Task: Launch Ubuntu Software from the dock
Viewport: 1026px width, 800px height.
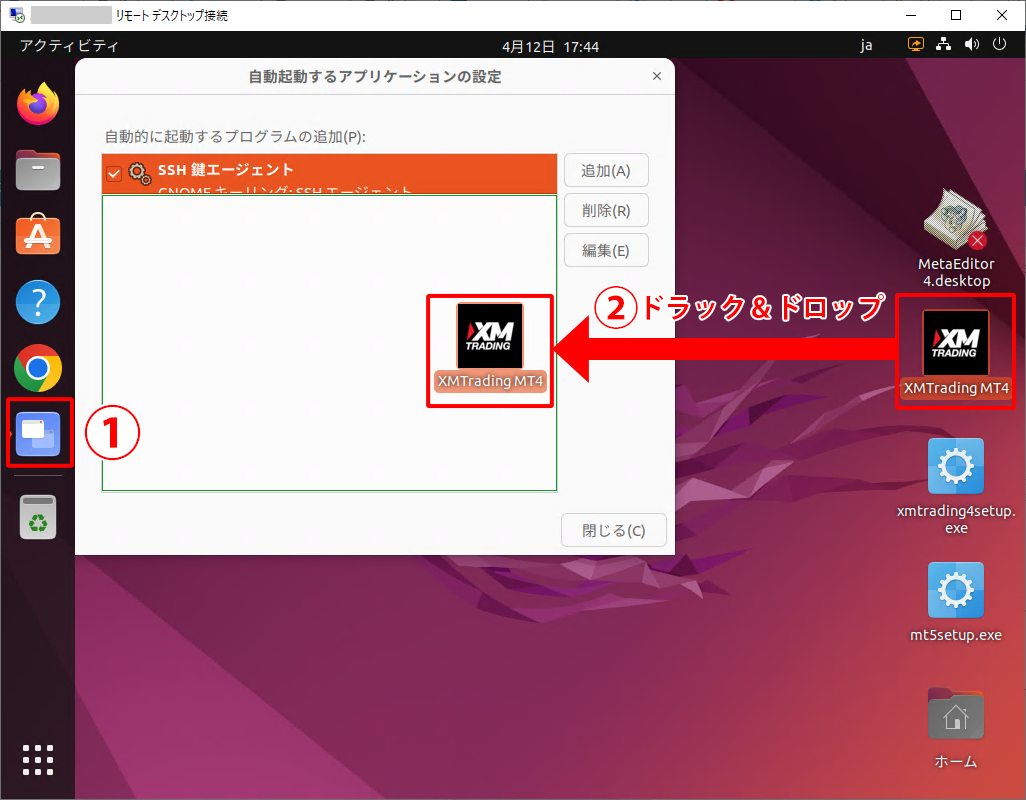Action: click(38, 235)
